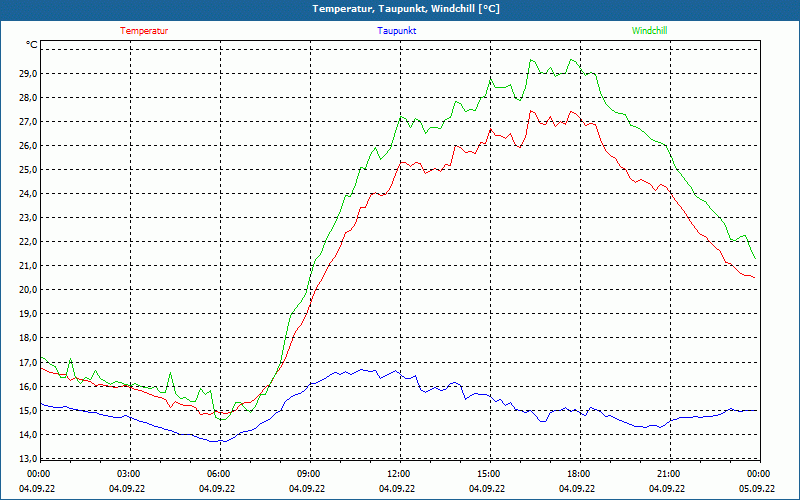Click the 05.09.22 date label

coord(757,489)
